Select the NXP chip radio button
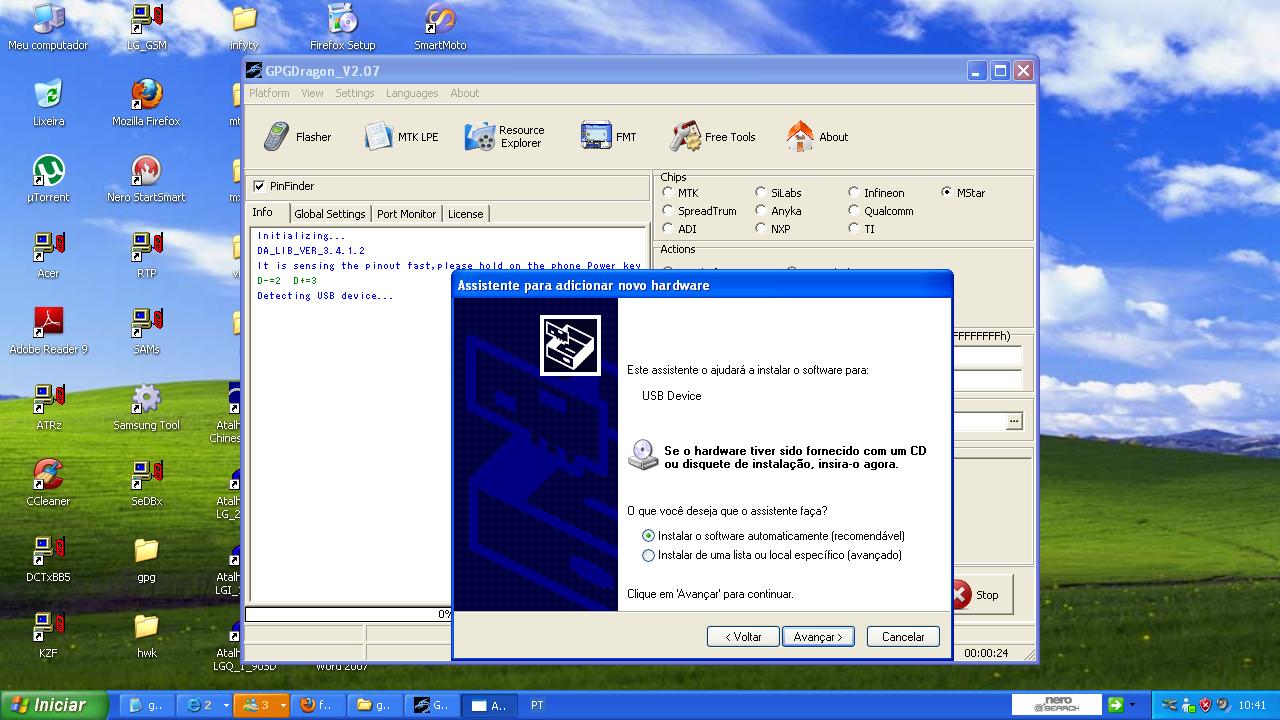 tap(761, 228)
